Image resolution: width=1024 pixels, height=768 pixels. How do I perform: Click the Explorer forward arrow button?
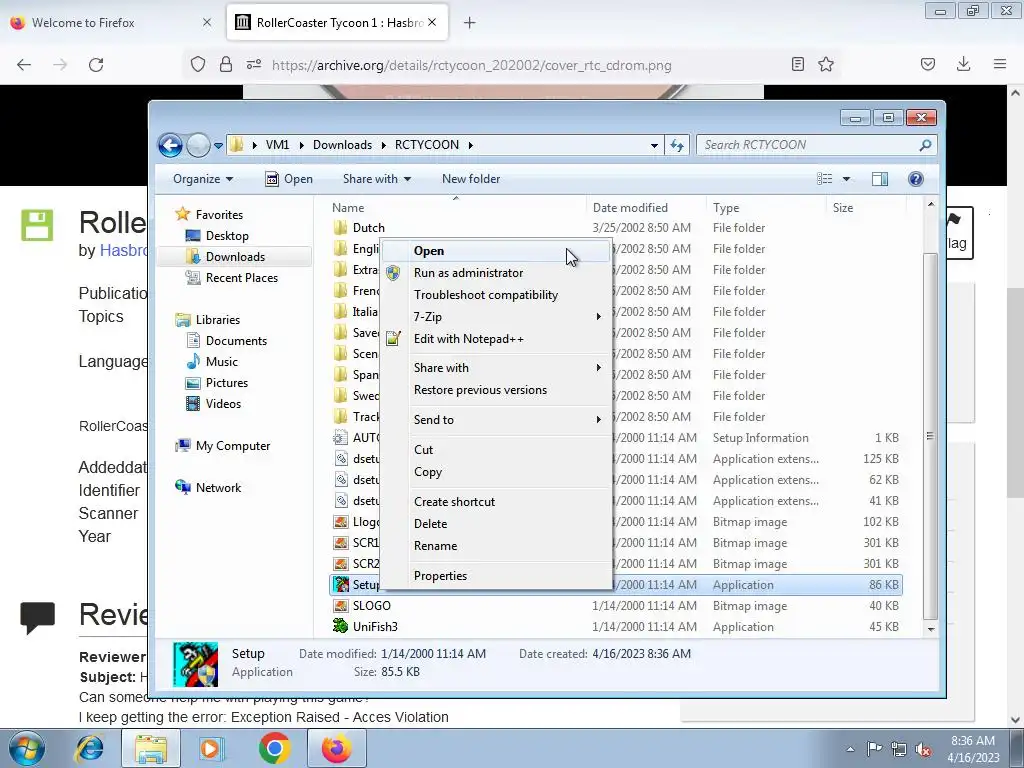(198, 145)
